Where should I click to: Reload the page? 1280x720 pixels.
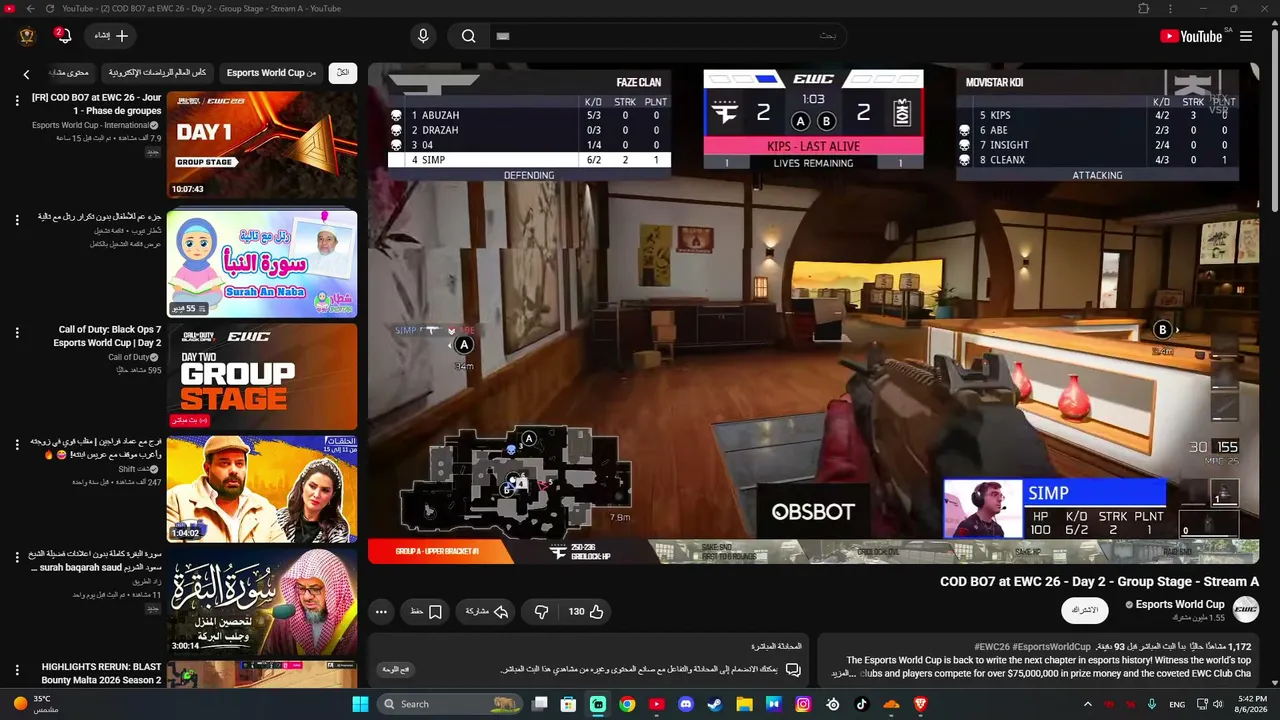point(50,9)
